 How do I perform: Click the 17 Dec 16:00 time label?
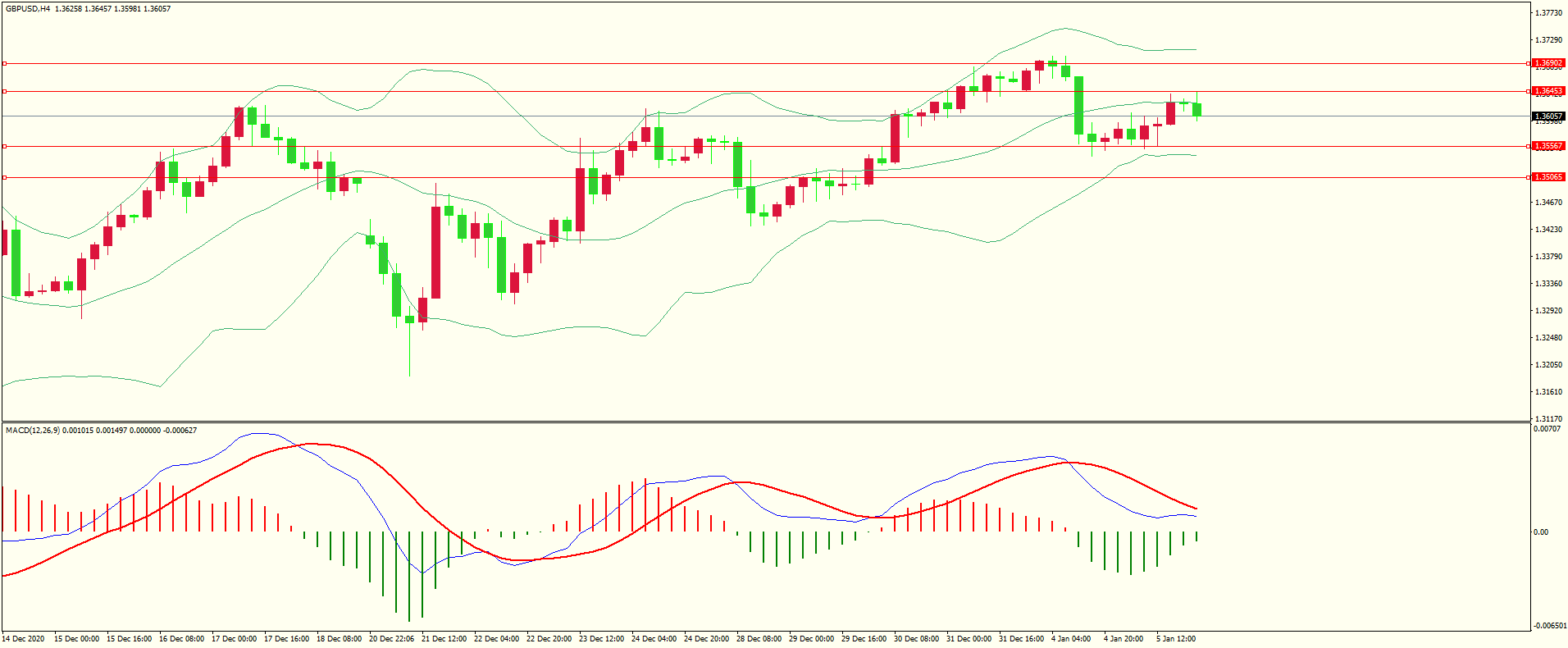click(286, 639)
